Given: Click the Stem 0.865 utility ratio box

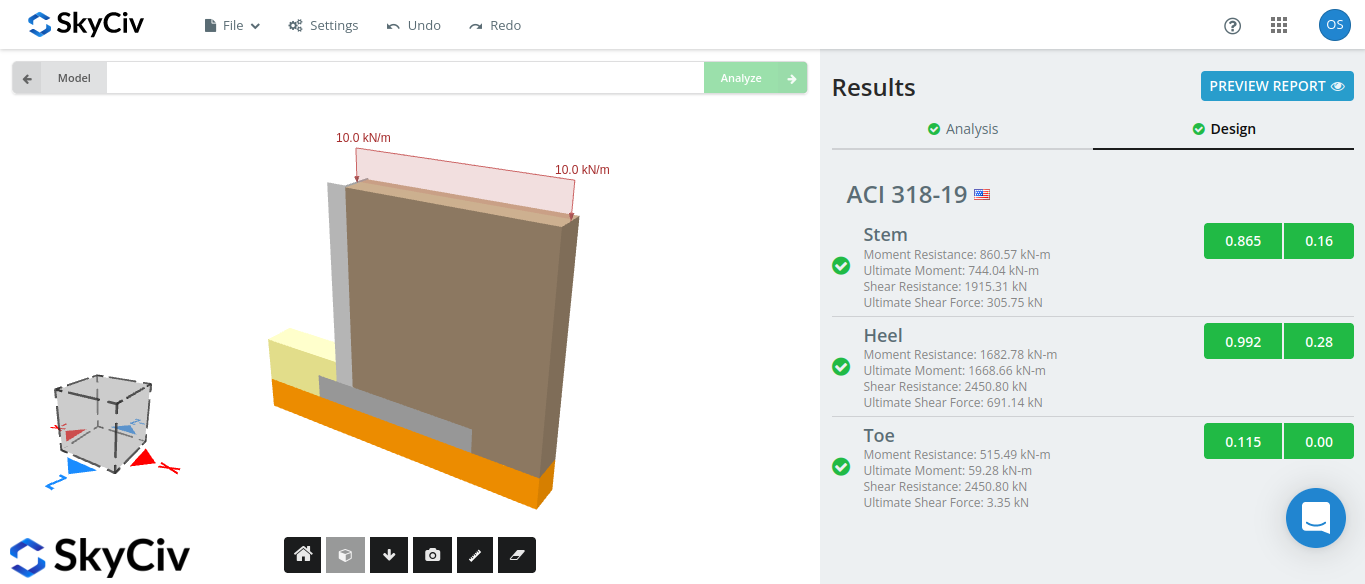Looking at the screenshot, I should [1242, 241].
